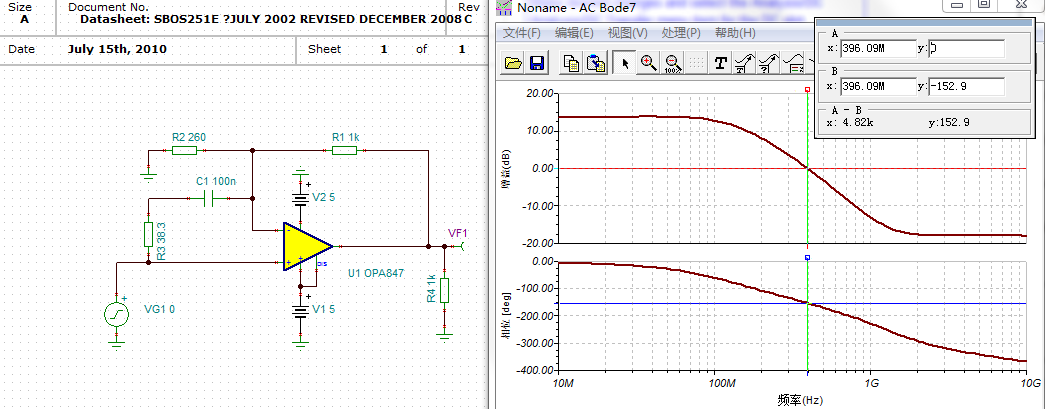Click the Open file folder icon
Image resolution: width=1045 pixels, height=409 pixels.
pos(513,63)
